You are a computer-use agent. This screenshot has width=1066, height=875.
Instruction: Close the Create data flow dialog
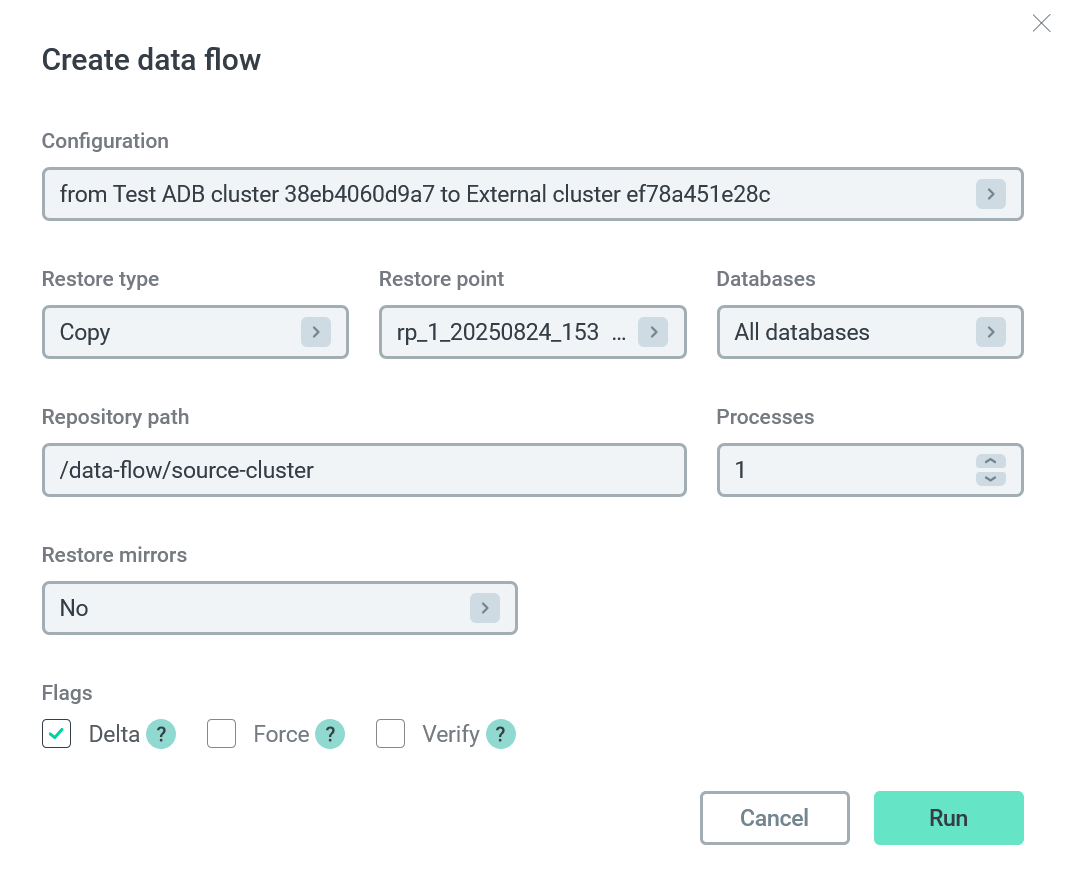pyautogui.click(x=1041, y=23)
